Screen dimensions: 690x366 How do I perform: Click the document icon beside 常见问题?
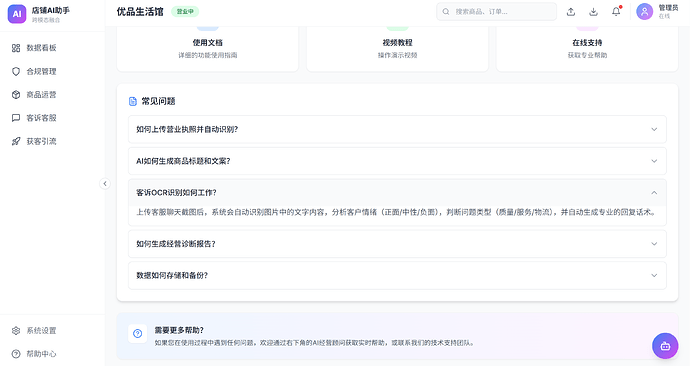click(132, 102)
